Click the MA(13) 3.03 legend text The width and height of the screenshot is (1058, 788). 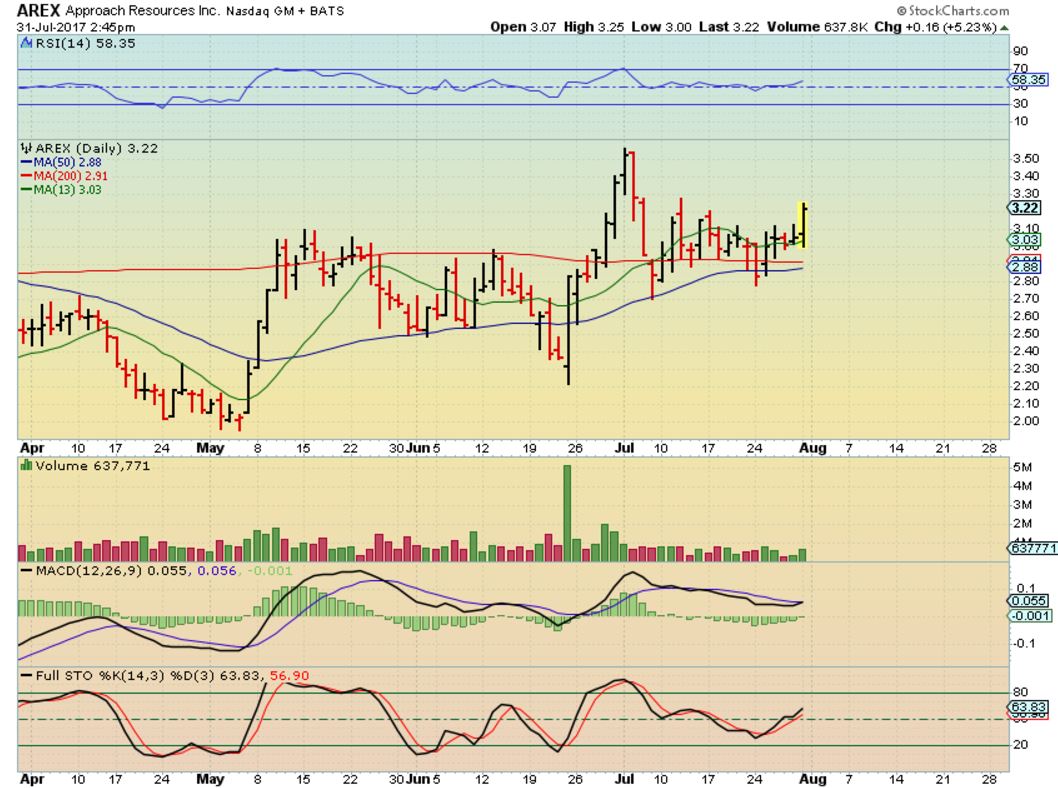click(x=67, y=190)
